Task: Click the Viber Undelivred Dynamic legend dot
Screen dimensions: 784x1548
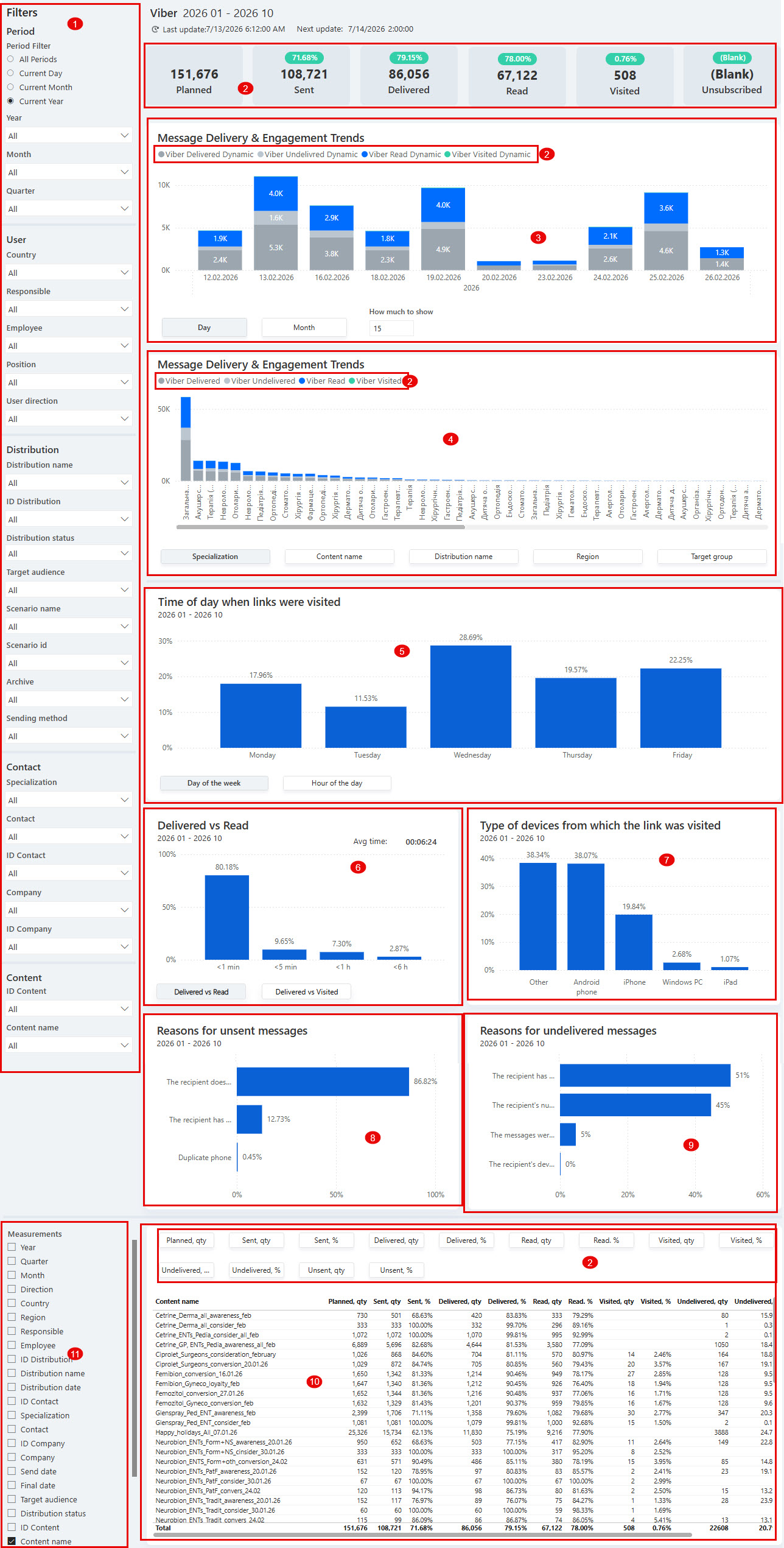Action: coord(261,155)
